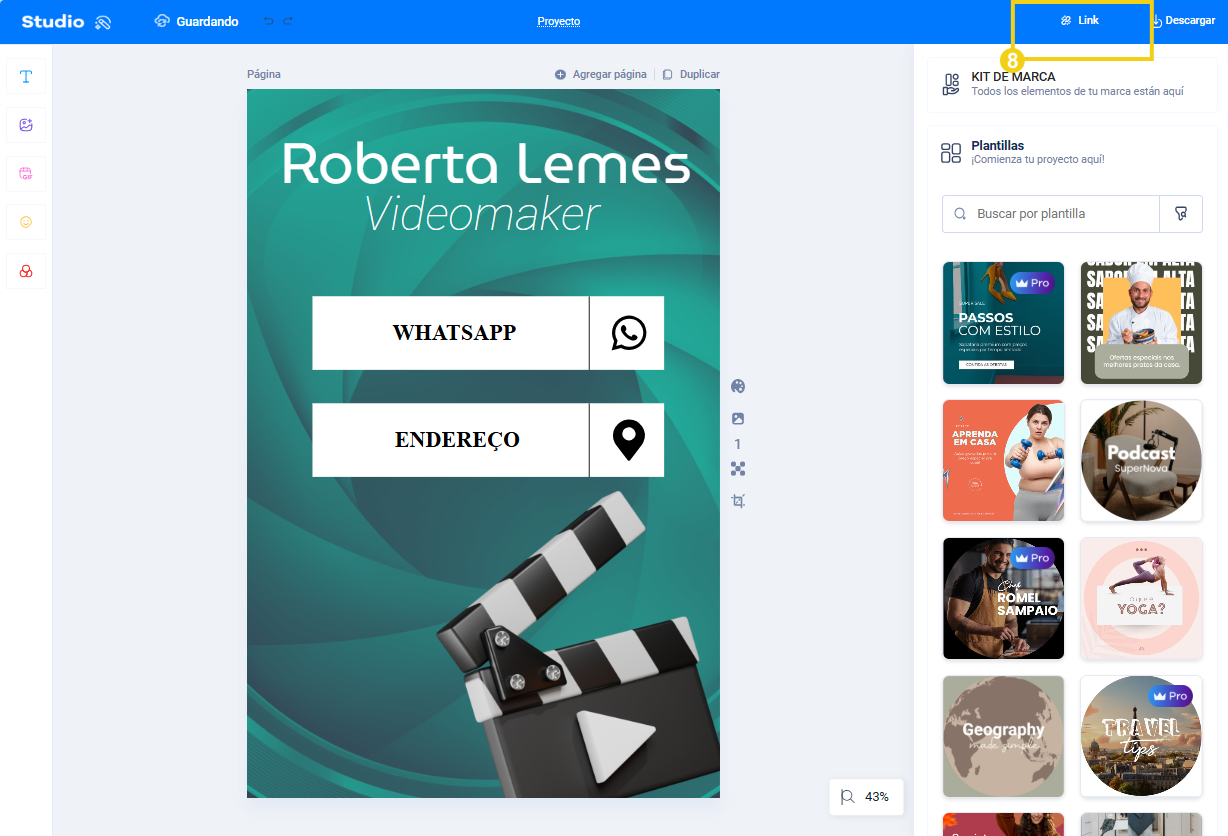Open the GIF library in sidebar

[26, 174]
